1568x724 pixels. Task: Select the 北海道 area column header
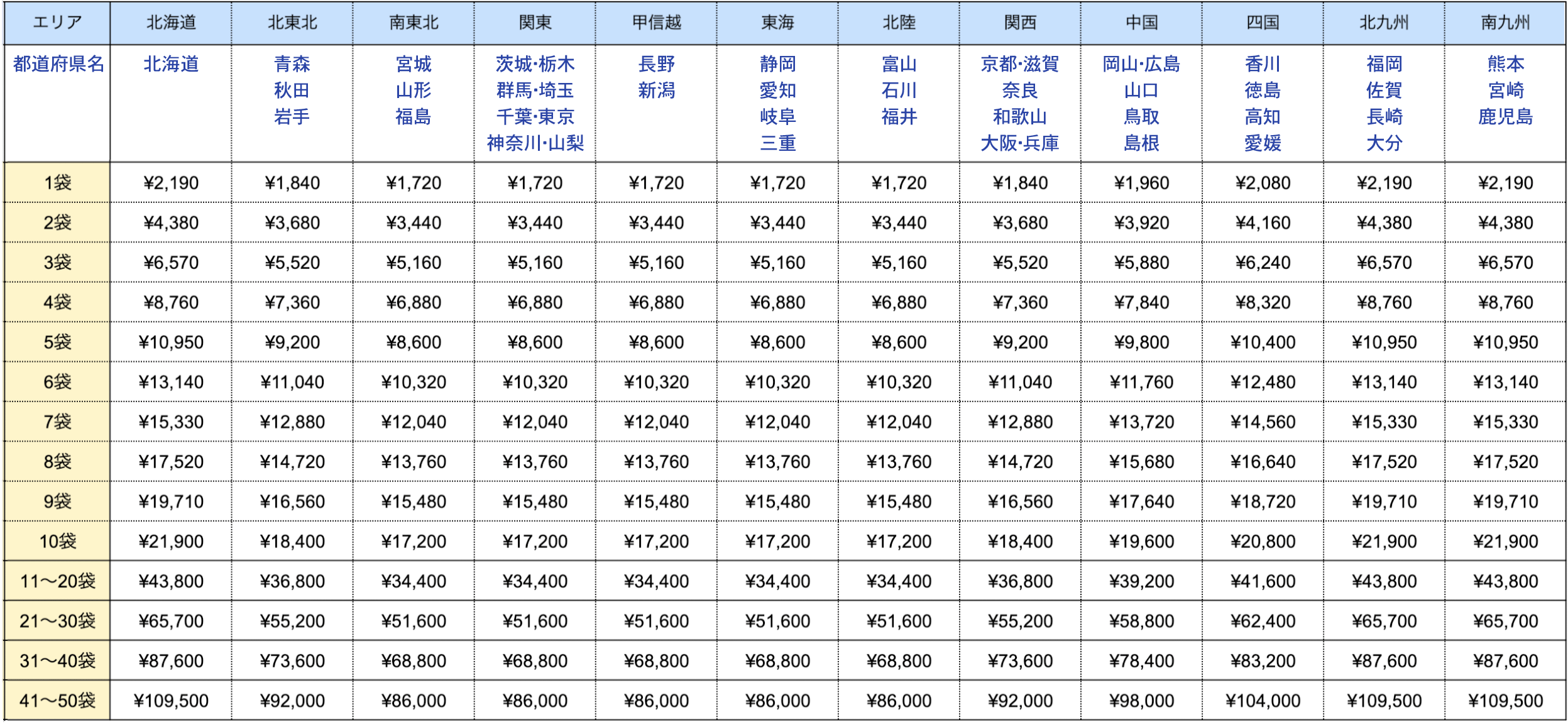(171, 23)
